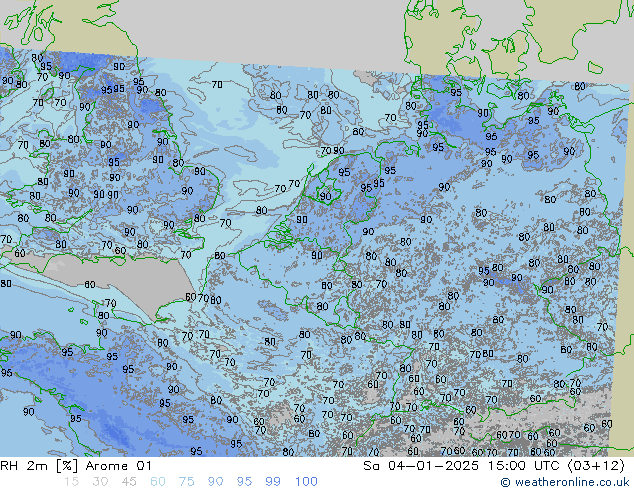Select the legend value 90
This screenshot has width=634, height=490.
(x=215, y=482)
